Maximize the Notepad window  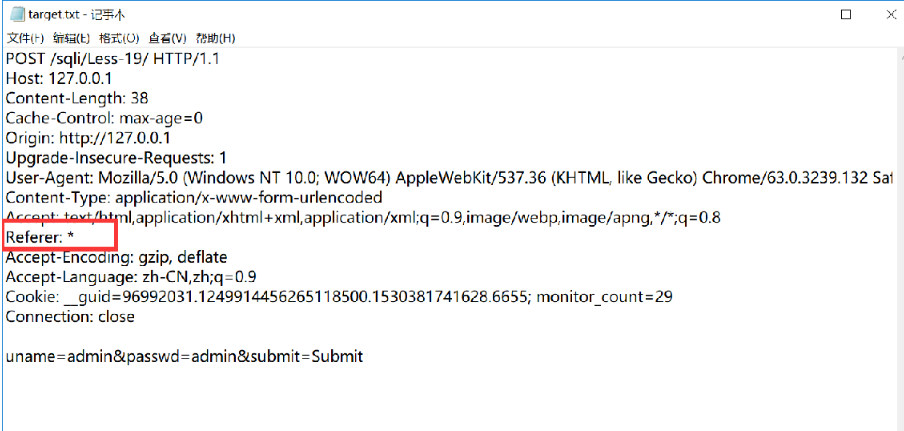coord(846,15)
